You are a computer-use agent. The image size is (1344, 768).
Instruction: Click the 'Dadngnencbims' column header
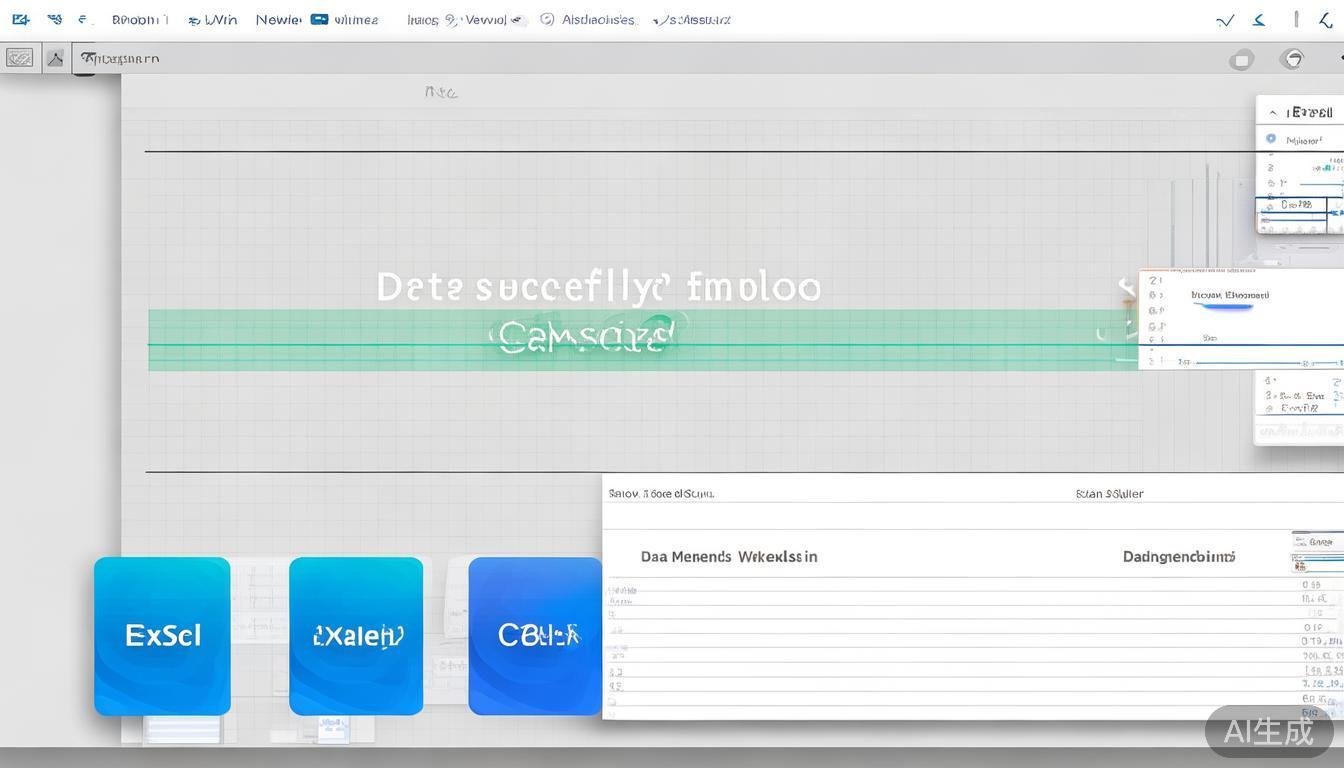[x=1179, y=556]
